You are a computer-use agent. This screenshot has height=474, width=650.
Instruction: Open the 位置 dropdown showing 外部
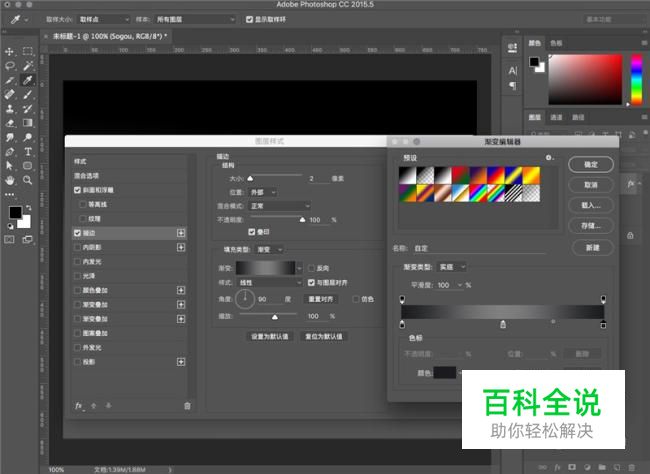(x=263, y=192)
